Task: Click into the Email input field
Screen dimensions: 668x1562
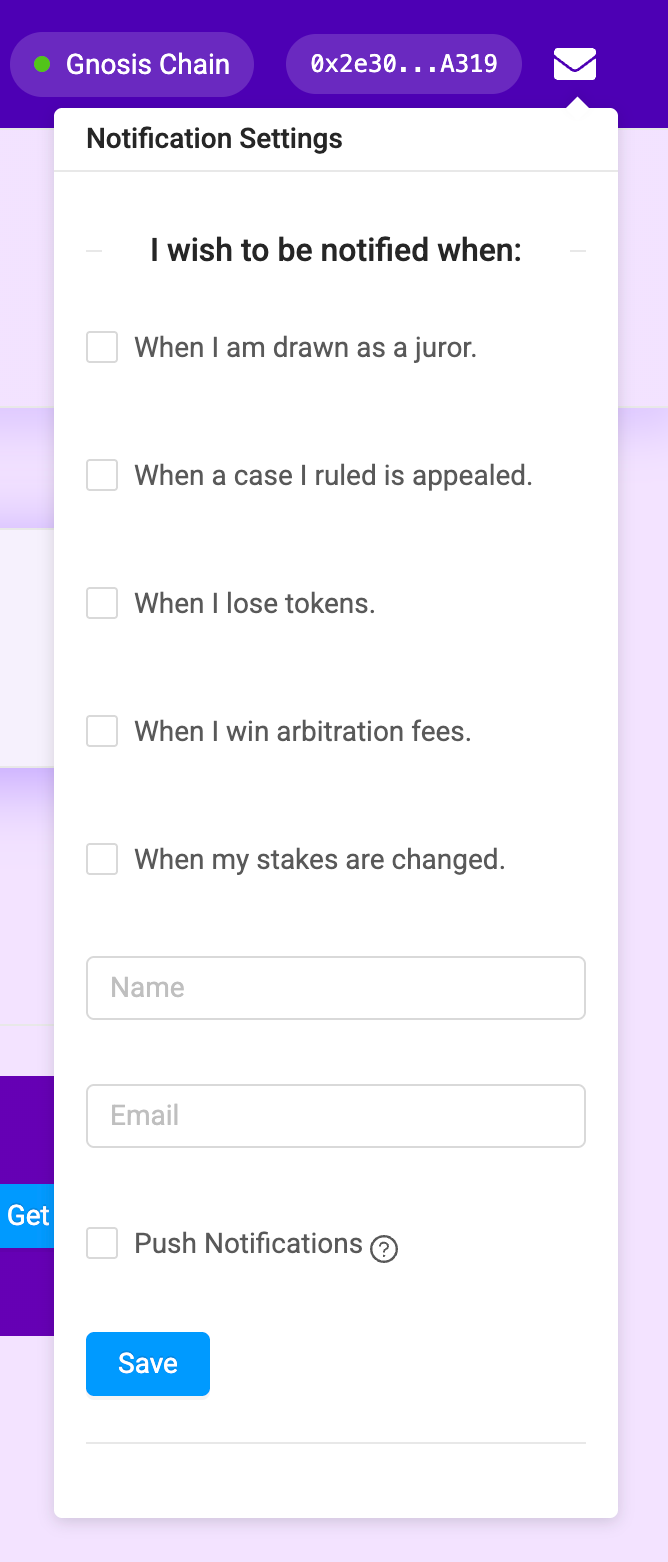Action: 336,1116
